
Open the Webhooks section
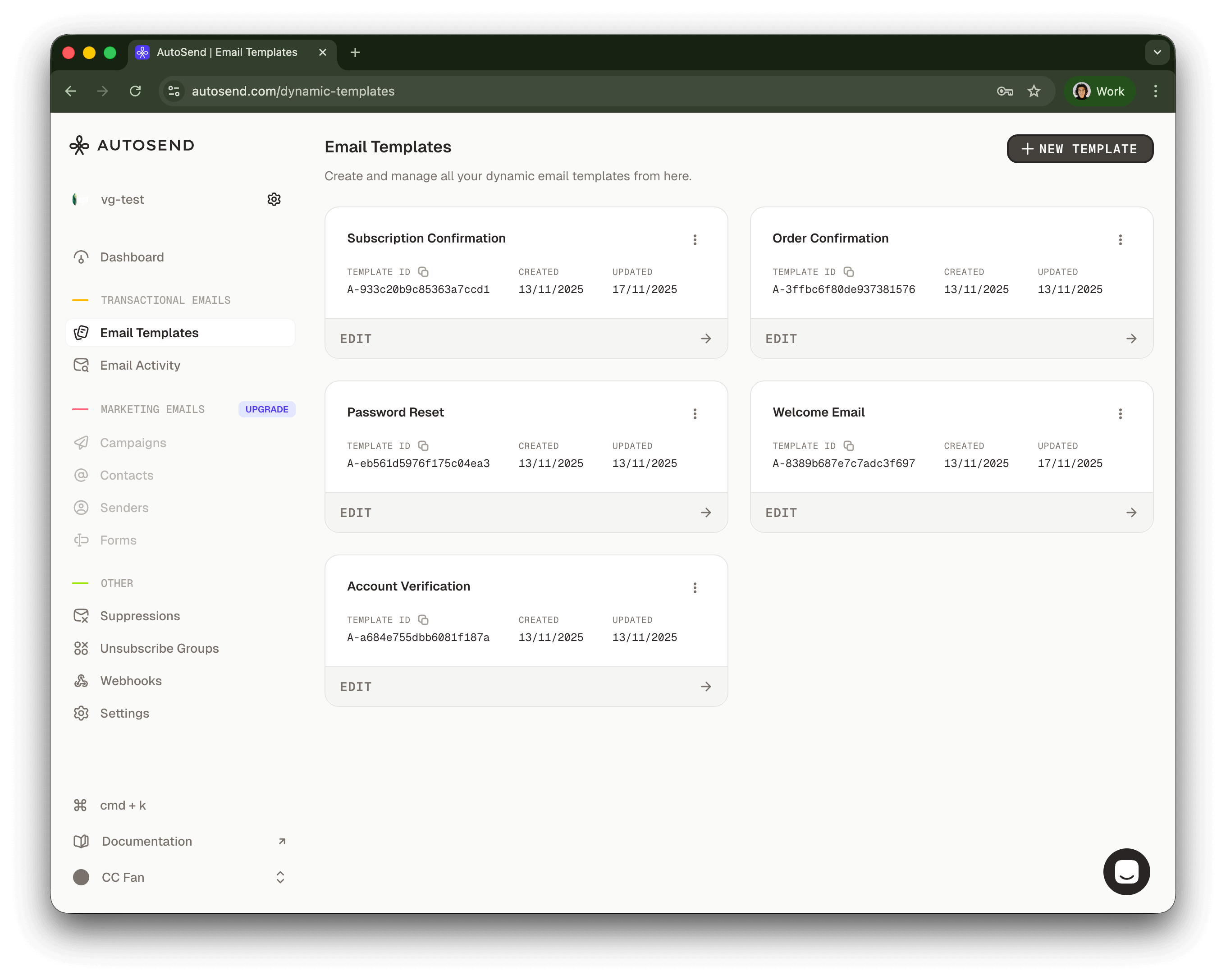131,680
